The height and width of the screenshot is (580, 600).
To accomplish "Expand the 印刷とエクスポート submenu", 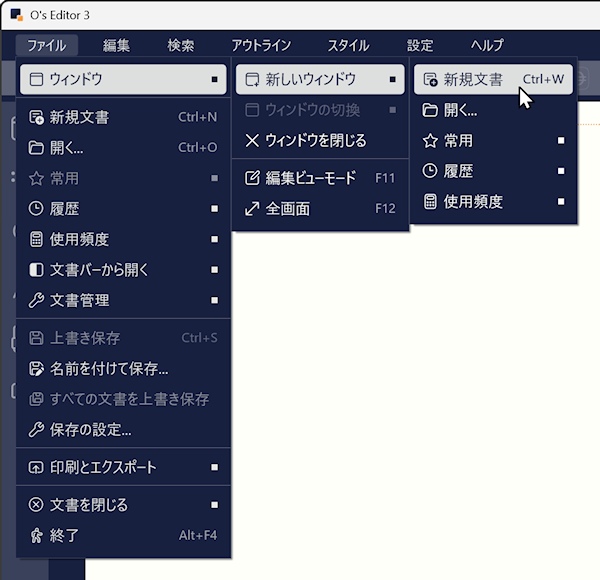I will [x=124, y=467].
